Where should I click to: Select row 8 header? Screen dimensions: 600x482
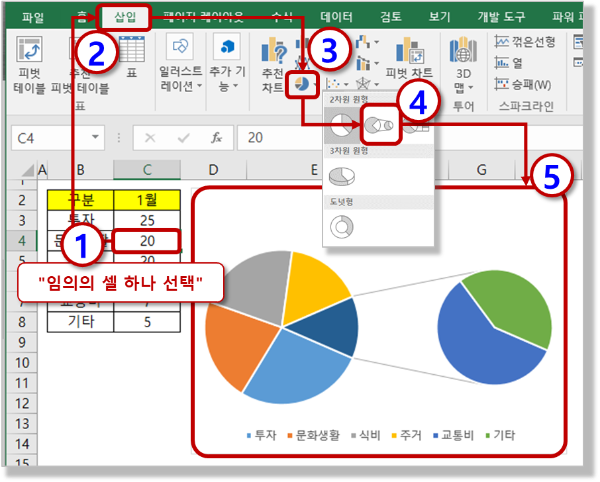(x=22, y=322)
